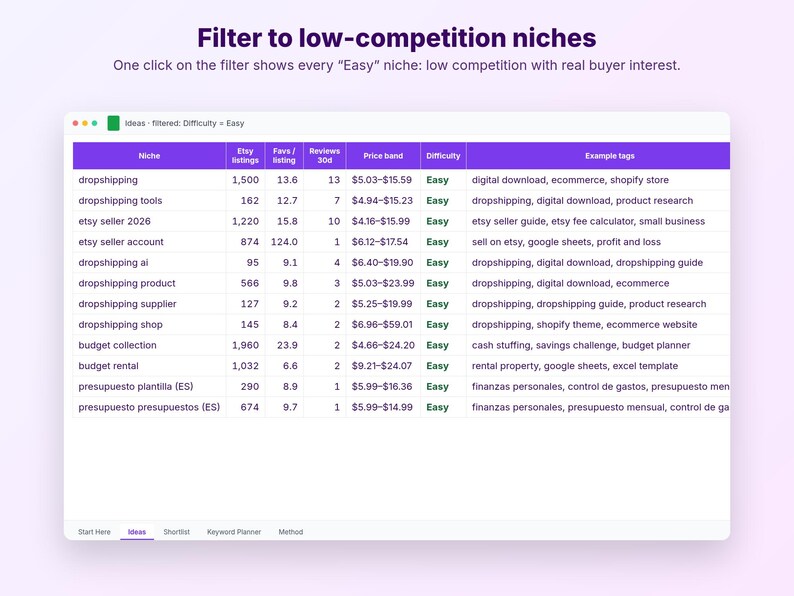Select the 'dropshipping product' niche cell
Screen dimensions: 794x596
149,284
